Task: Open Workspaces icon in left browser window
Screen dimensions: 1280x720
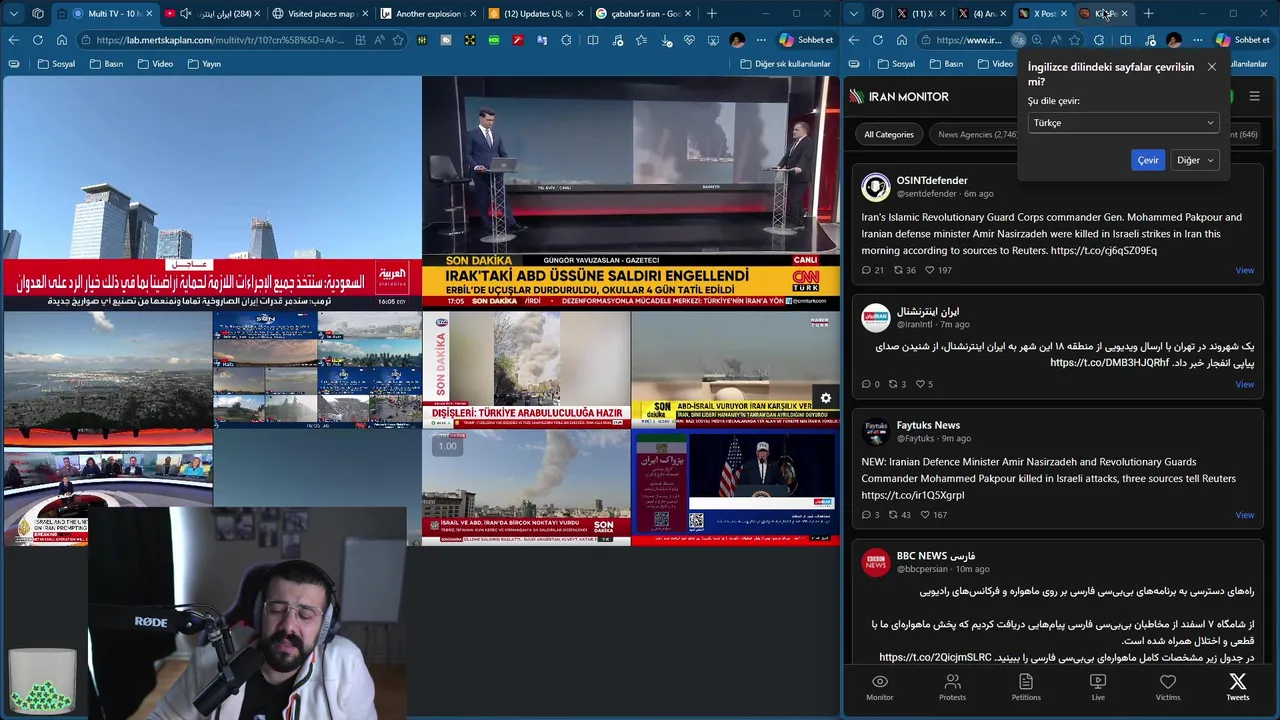Action: tap(38, 14)
